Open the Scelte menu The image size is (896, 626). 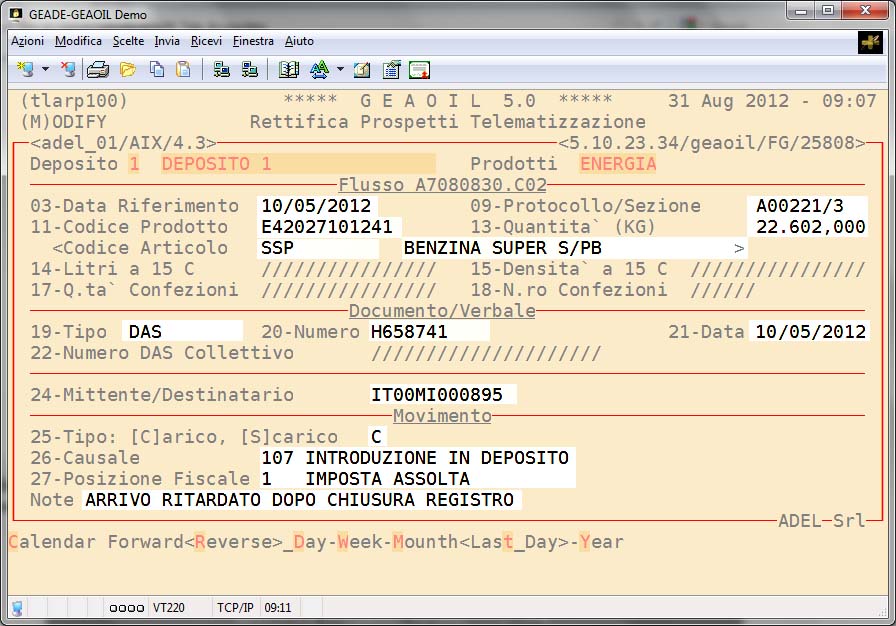128,41
